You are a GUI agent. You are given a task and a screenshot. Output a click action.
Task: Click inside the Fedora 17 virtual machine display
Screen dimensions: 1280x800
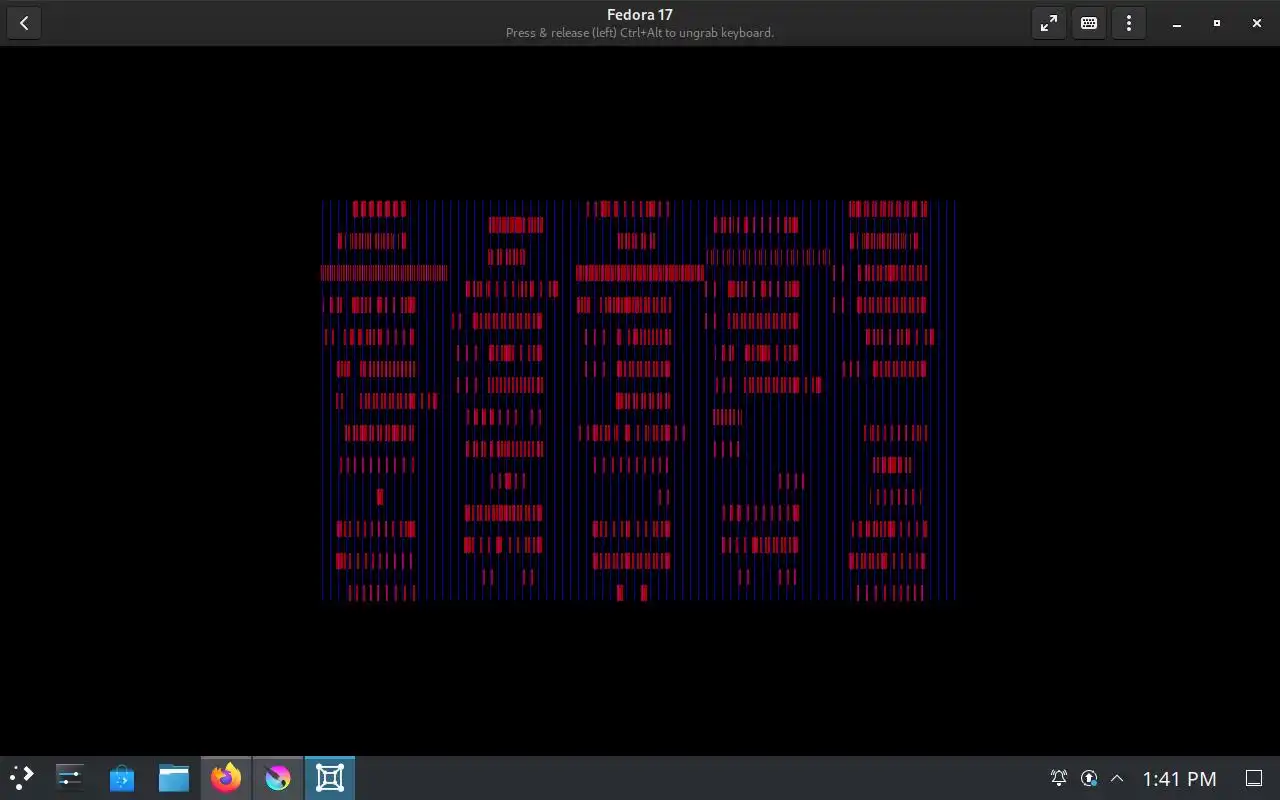tap(639, 400)
